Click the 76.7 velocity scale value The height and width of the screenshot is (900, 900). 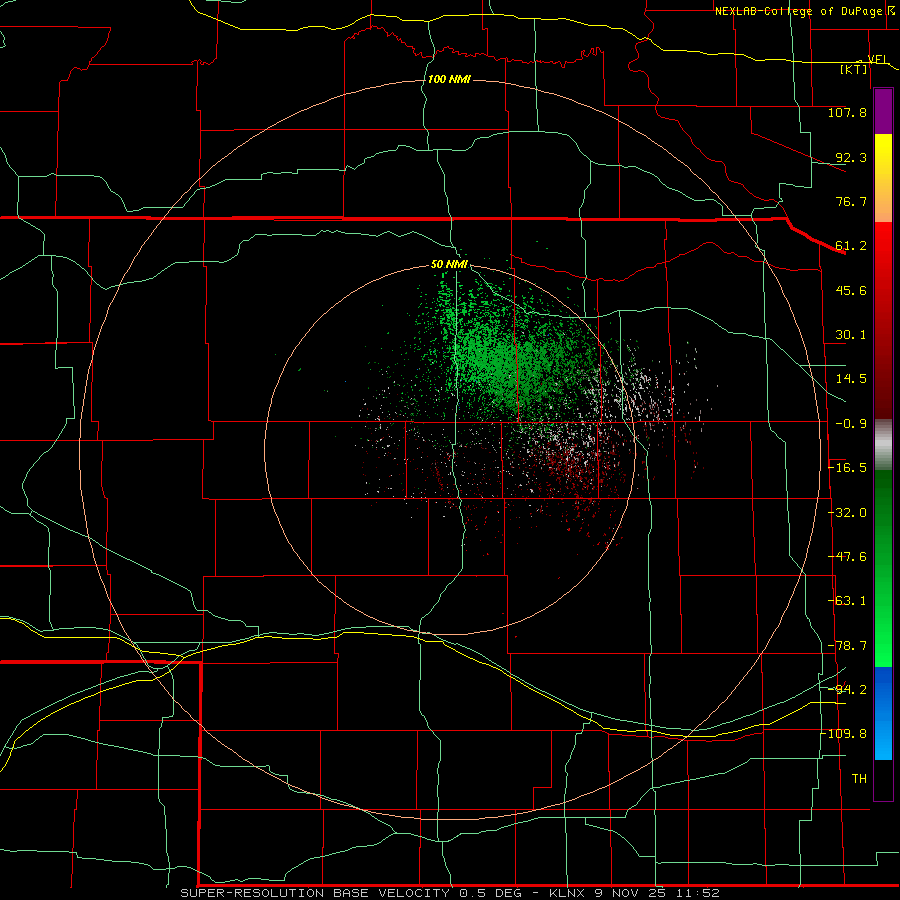click(x=851, y=201)
